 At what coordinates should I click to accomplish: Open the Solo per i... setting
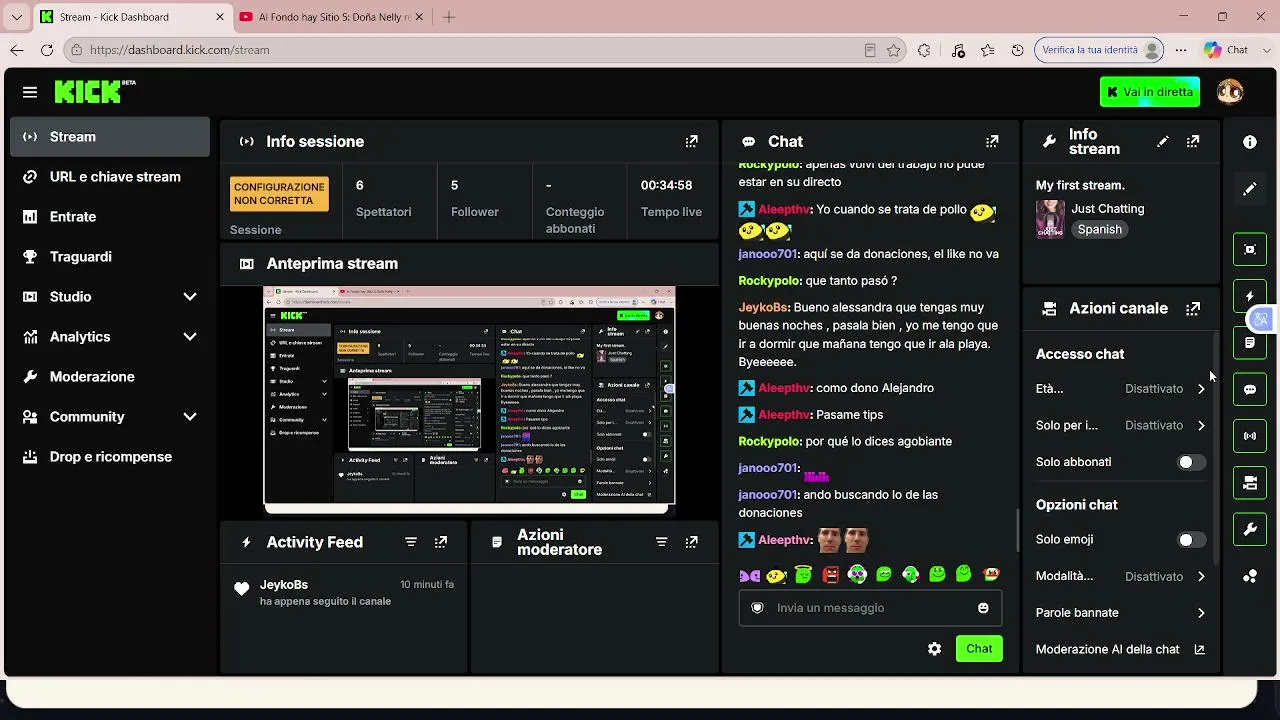click(x=1120, y=426)
